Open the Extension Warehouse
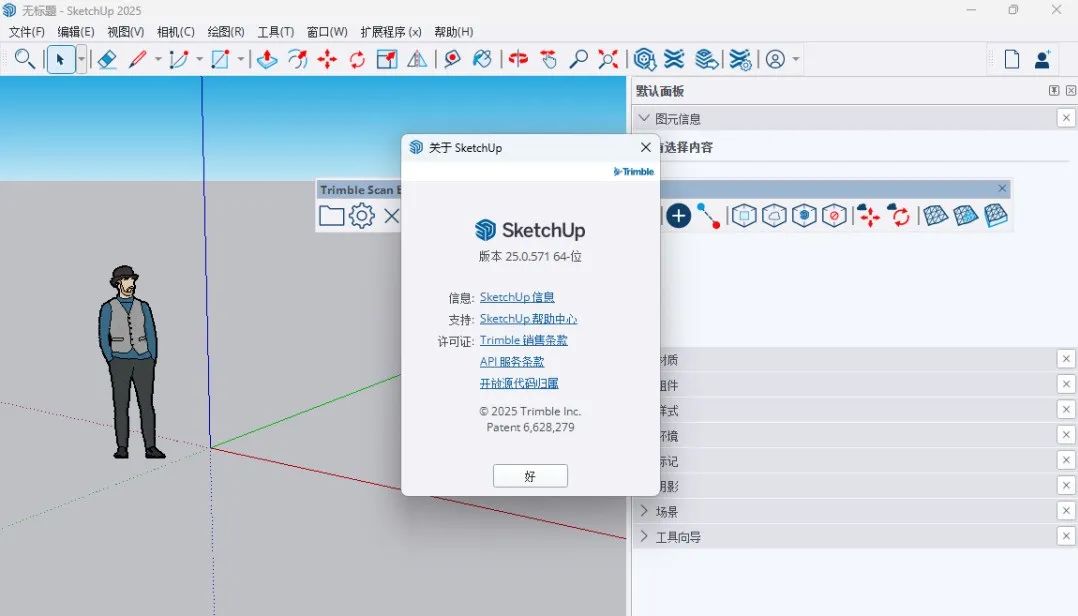 tap(674, 59)
